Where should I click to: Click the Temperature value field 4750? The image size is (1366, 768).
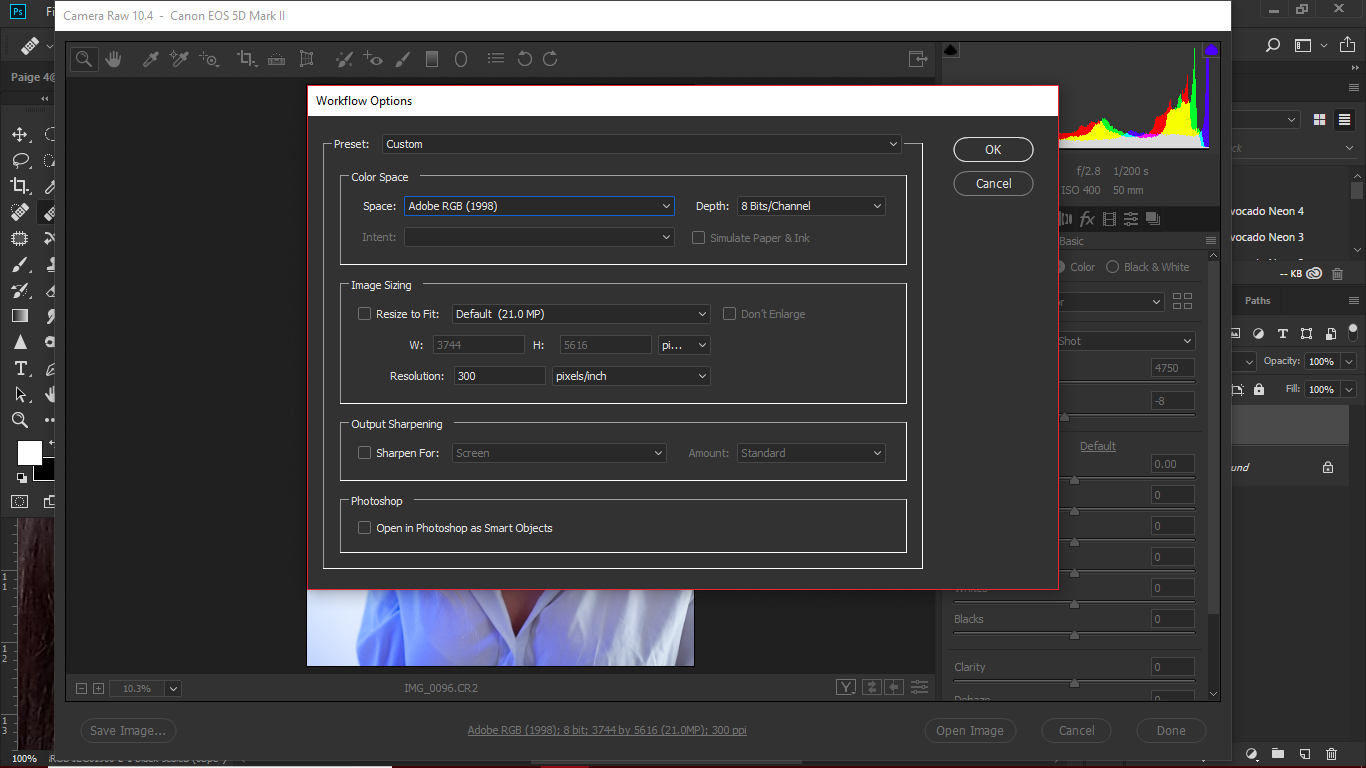tap(1172, 368)
